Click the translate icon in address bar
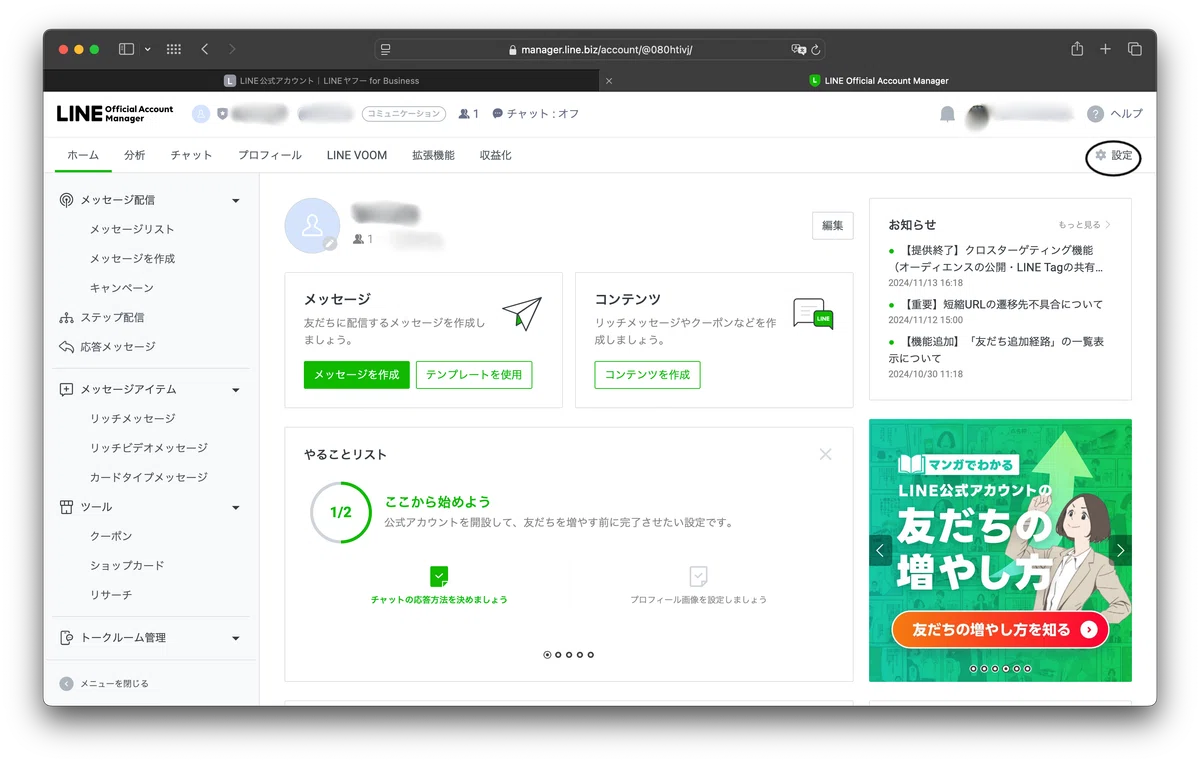The height and width of the screenshot is (763, 1200). point(798,49)
